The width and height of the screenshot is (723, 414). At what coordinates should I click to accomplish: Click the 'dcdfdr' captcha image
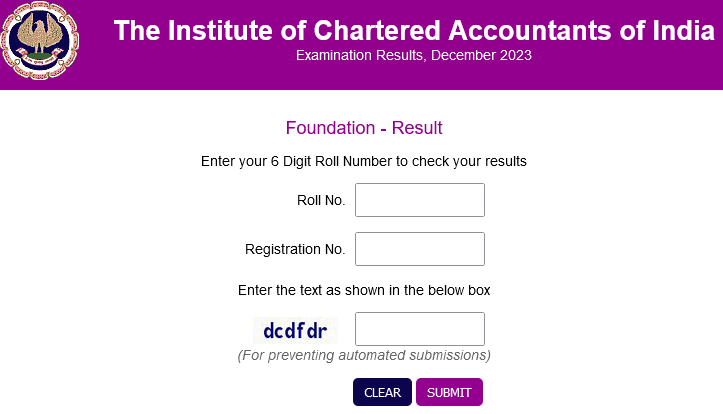pyautogui.click(x=295, y=330)
